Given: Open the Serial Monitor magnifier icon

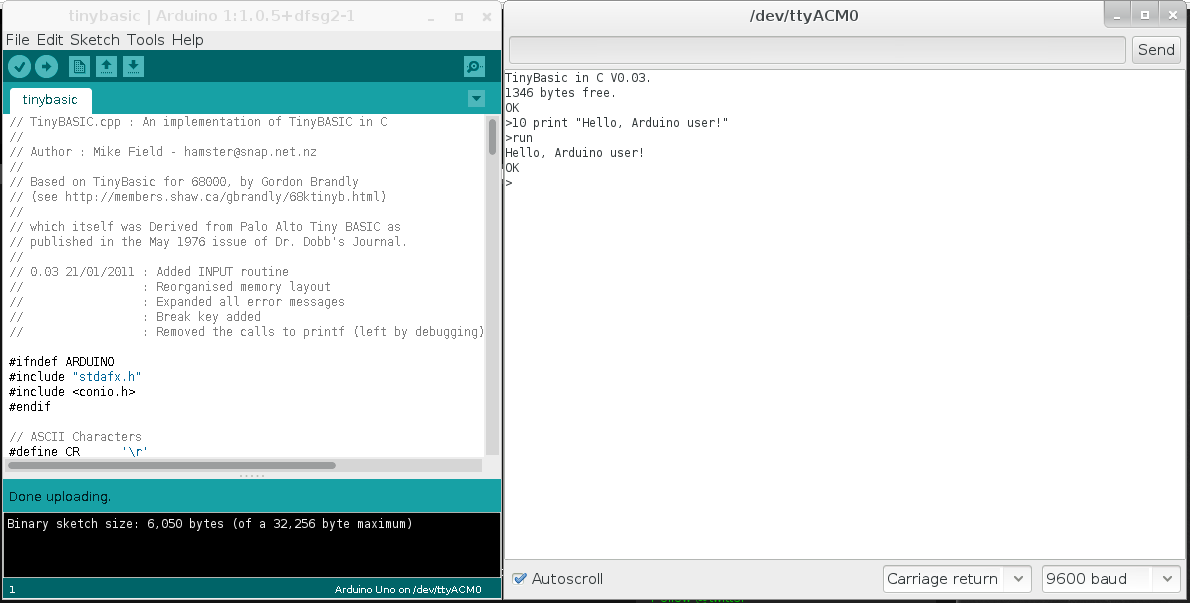Looking at the screenshot, I should pyautogui.click(x=474, y=67).
